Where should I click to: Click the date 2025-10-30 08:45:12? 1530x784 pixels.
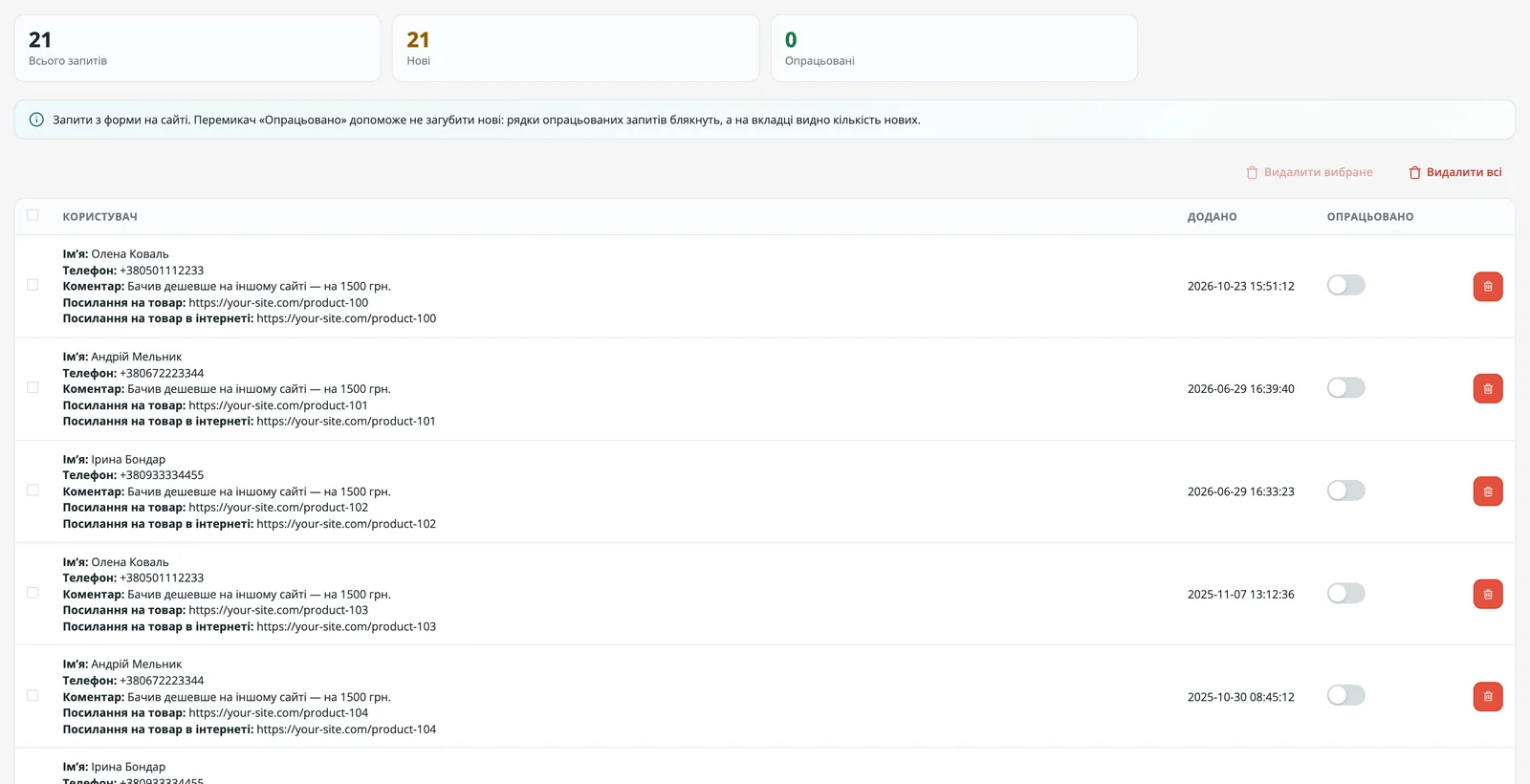click(1241, 697)
